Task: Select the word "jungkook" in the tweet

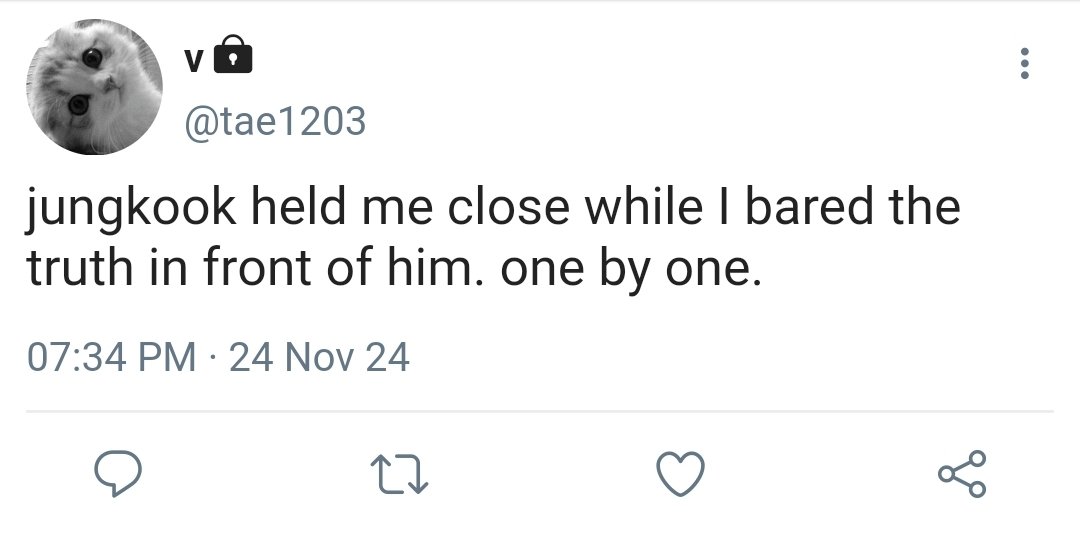Action: click(131, 209)
